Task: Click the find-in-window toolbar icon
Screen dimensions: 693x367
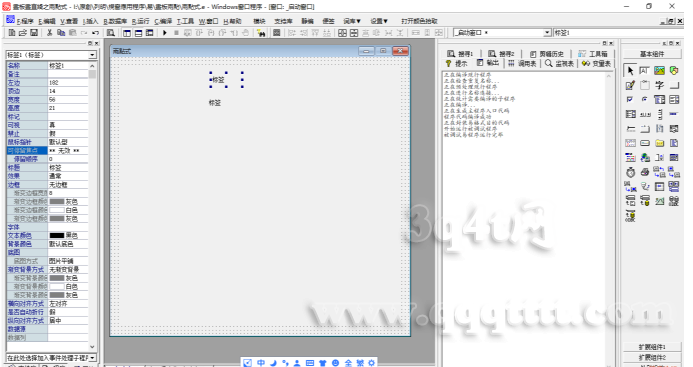Action: [111, 33]
